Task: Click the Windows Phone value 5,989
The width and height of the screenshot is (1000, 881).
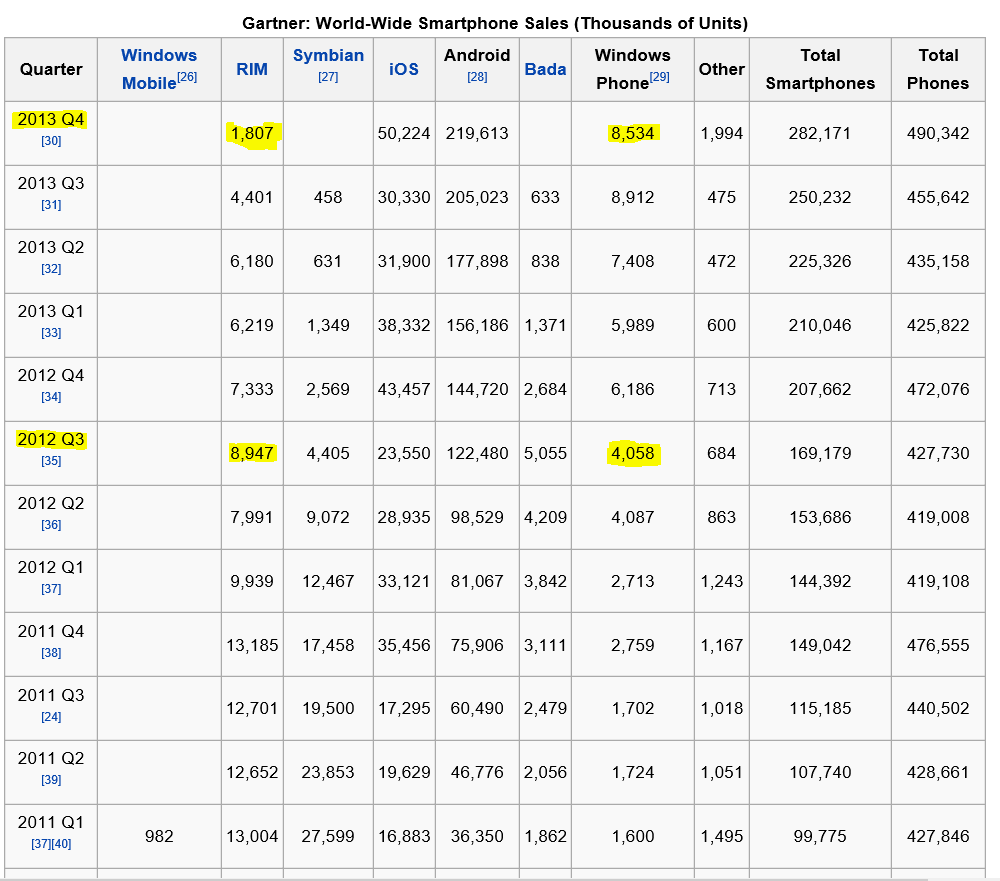Action: 633,325
